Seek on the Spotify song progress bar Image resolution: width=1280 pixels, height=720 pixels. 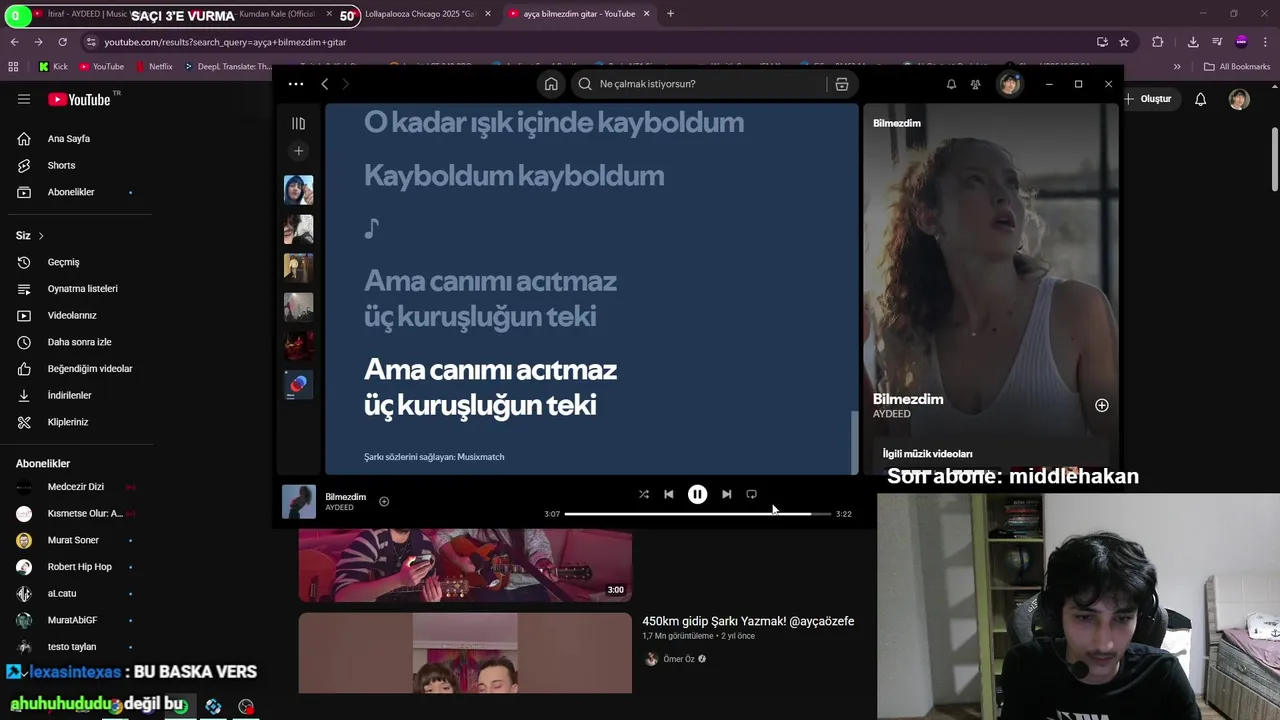tap(697, 514)
